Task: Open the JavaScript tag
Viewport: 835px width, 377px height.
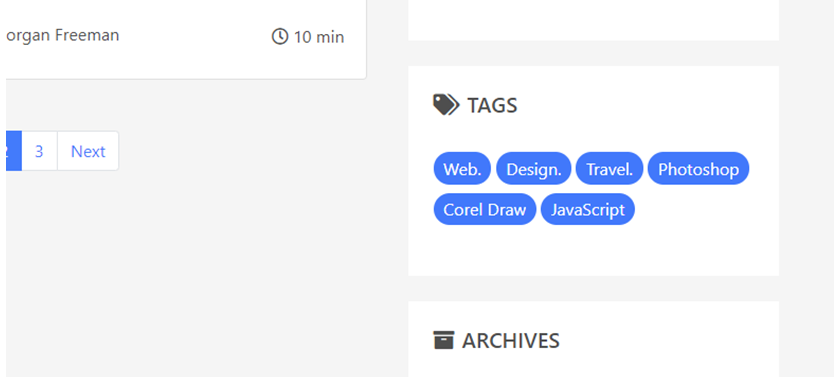Action: [588, 209]
